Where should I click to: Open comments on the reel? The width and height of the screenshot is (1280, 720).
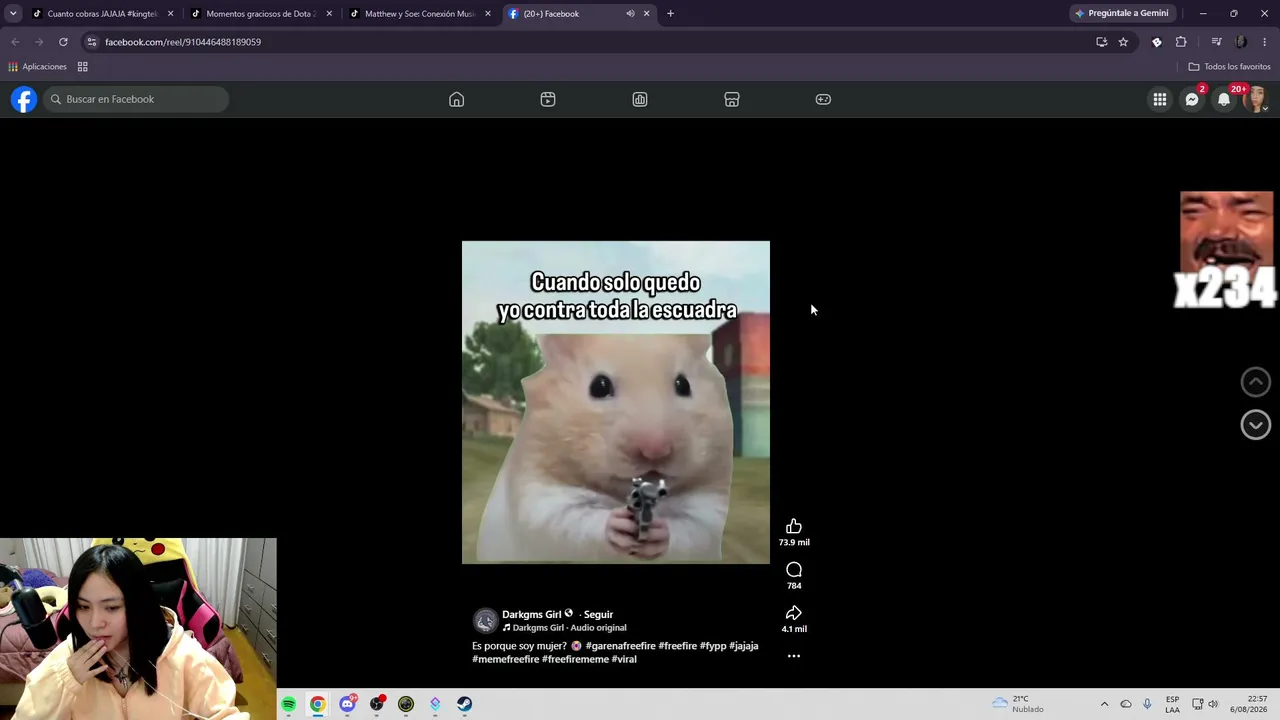tap(794, 570)
